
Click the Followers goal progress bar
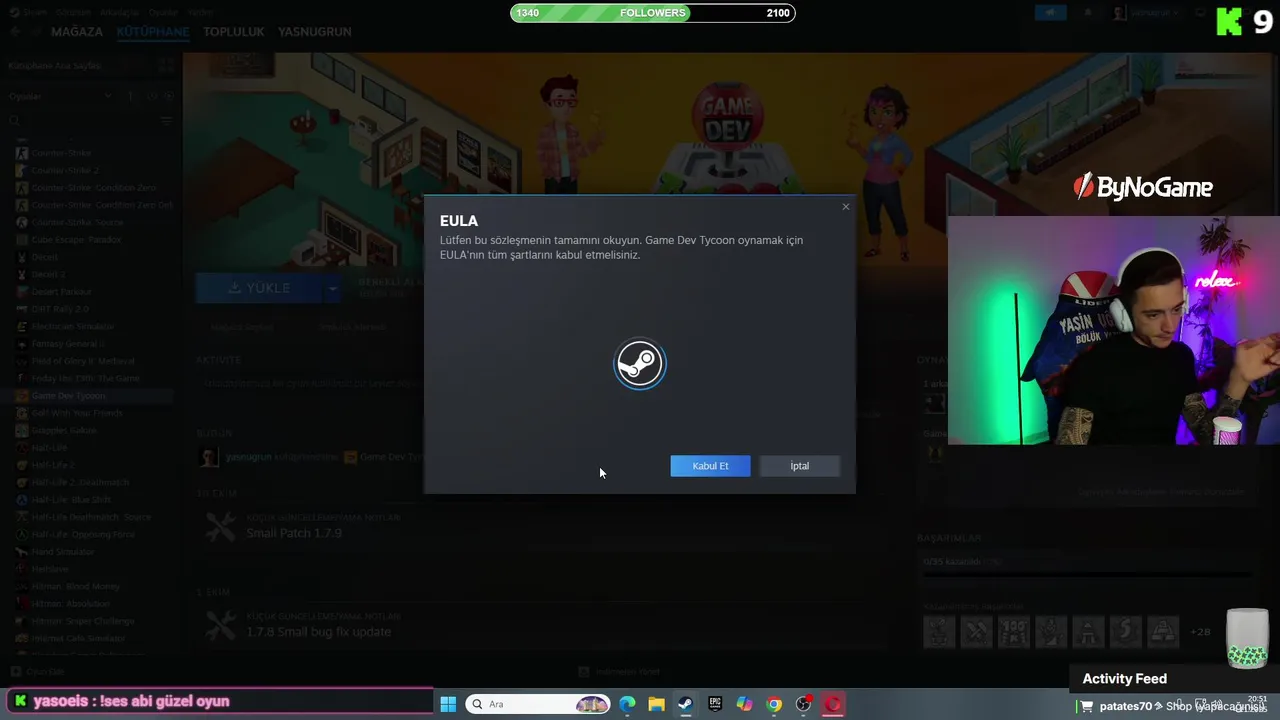pos(653,13)
